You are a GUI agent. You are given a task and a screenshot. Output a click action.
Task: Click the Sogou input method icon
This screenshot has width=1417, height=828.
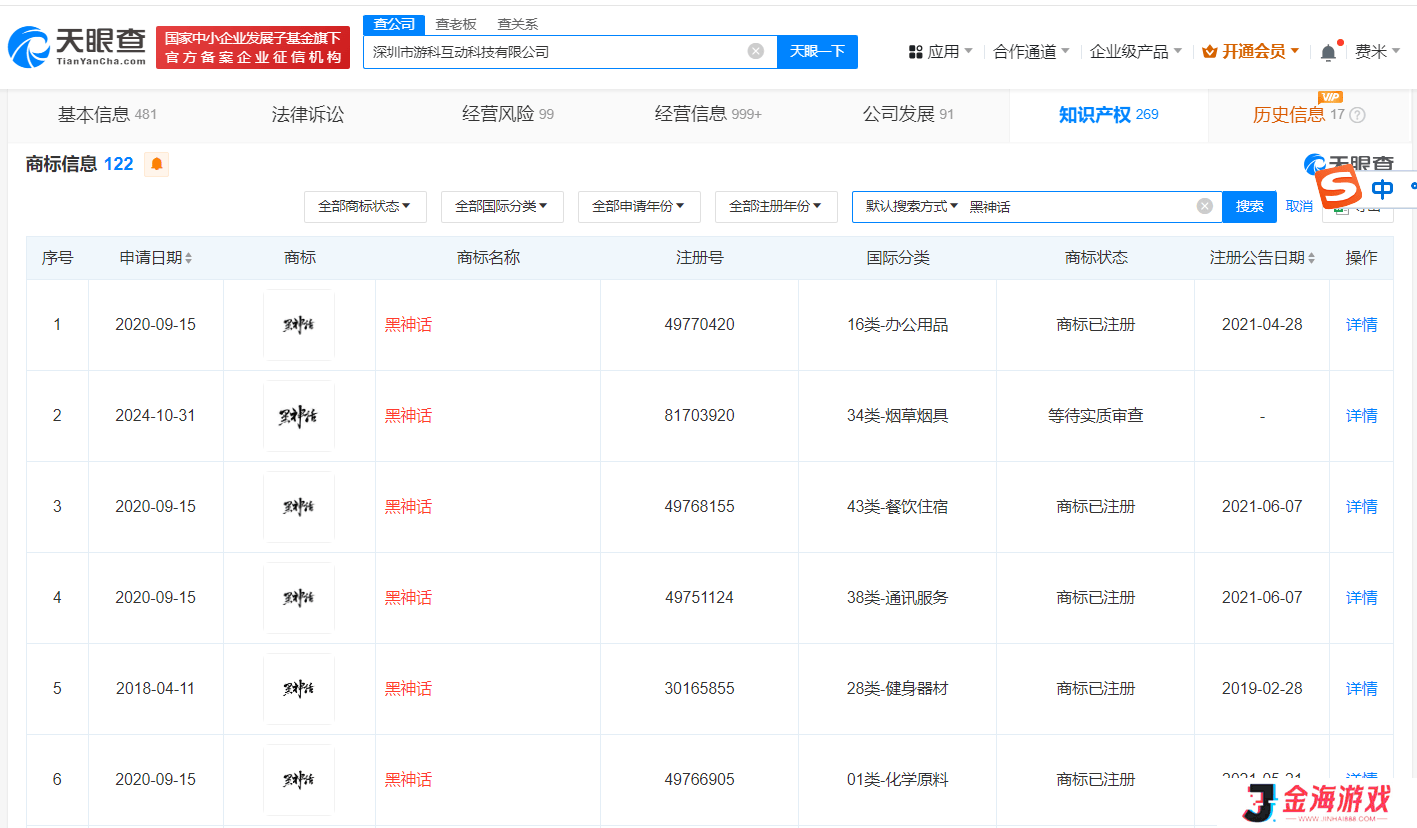click(1338, 187)
